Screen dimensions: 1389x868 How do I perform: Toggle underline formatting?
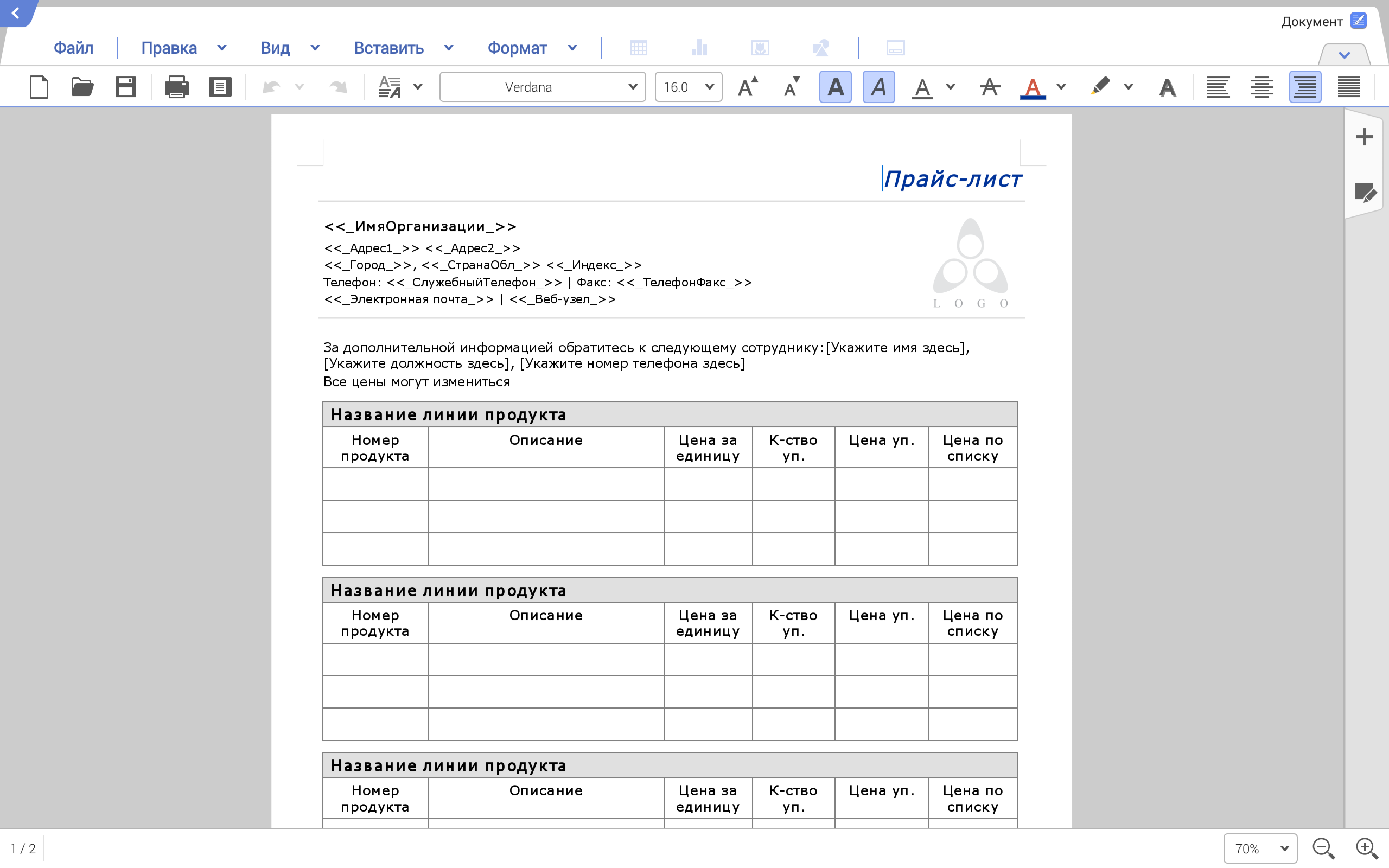pyautogui.click(x=922, y=88)
